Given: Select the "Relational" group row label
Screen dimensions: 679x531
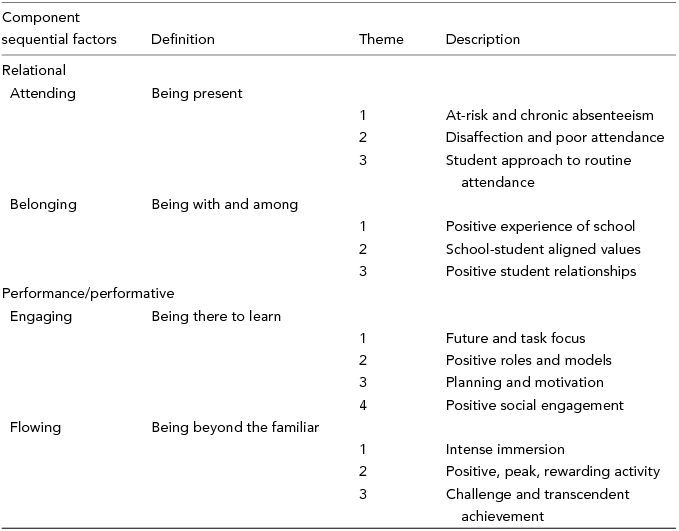Looking at the screenshot, I should point(34,71).
